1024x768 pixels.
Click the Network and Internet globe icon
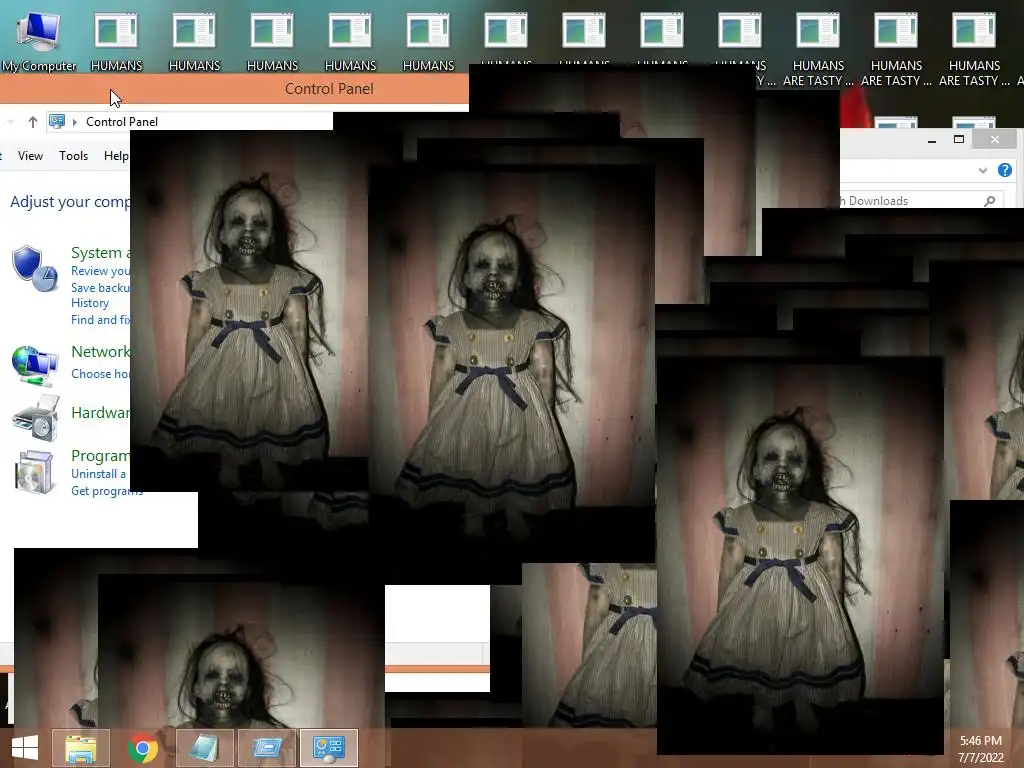(x=35, y=366)
